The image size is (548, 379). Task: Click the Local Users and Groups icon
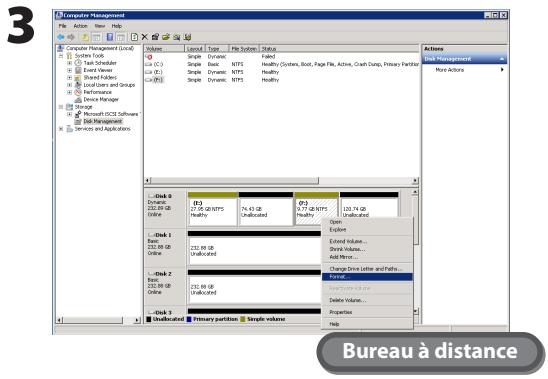point(78,85)
